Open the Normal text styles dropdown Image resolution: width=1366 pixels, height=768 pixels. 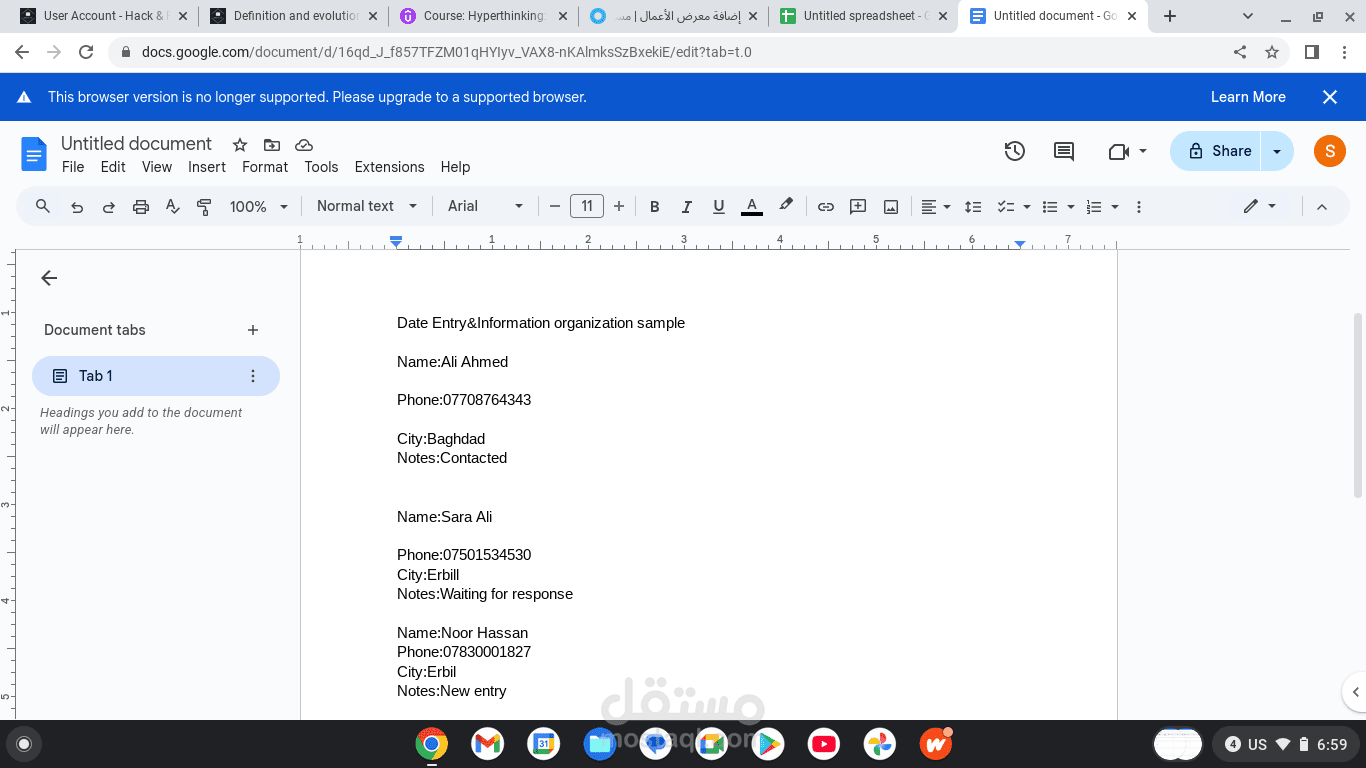point(367,206)
